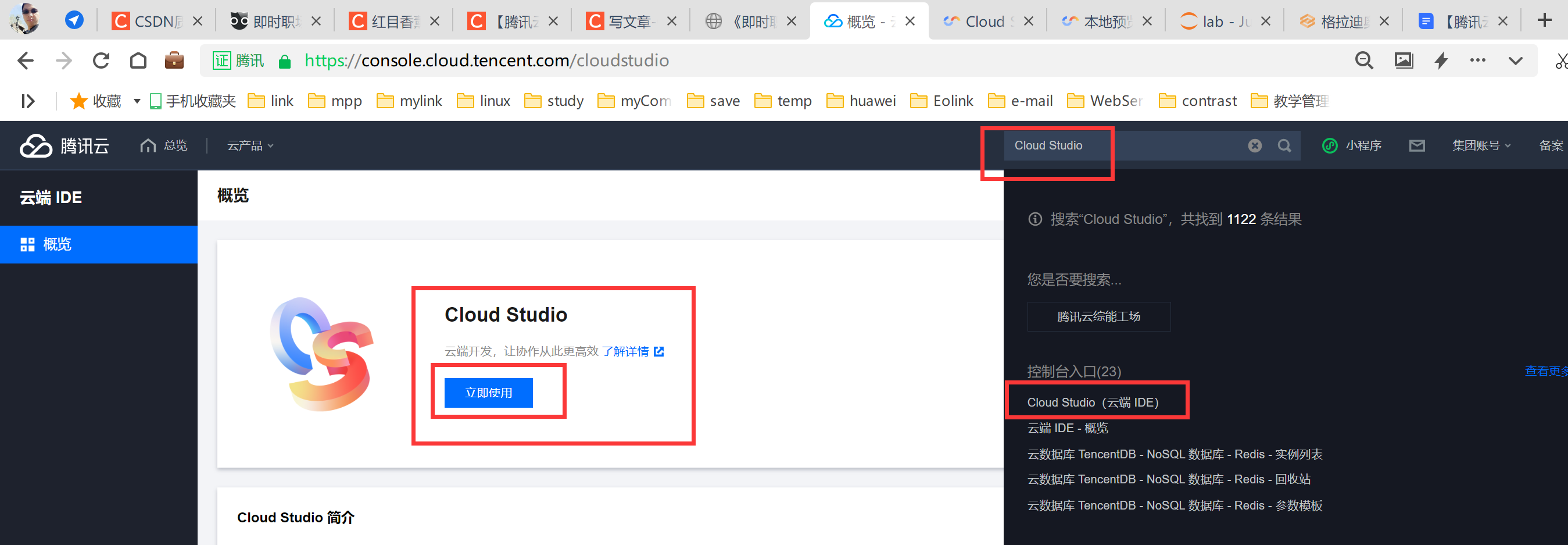Click the blue paper-plane icon in tab bar
1568x545 pixels.
pyautogui.click(x=74, y=20)
